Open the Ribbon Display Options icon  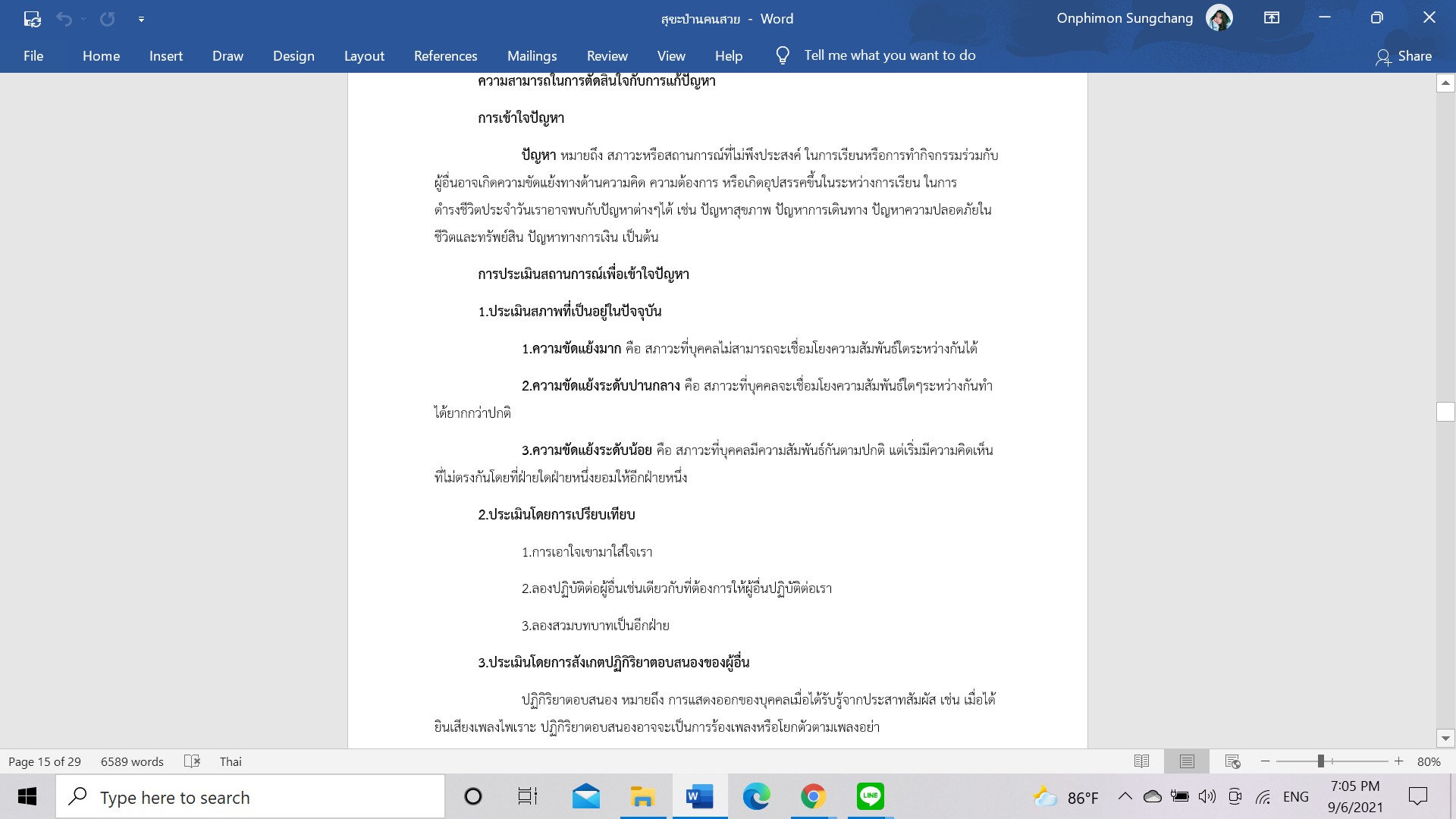[1272, 18]
